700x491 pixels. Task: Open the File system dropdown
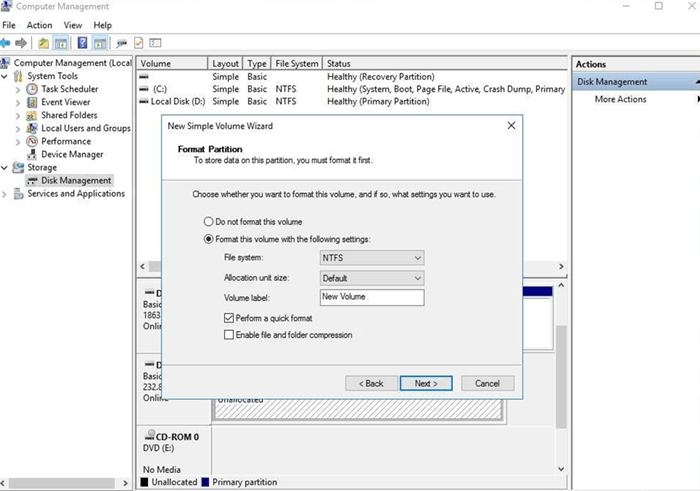372,258
